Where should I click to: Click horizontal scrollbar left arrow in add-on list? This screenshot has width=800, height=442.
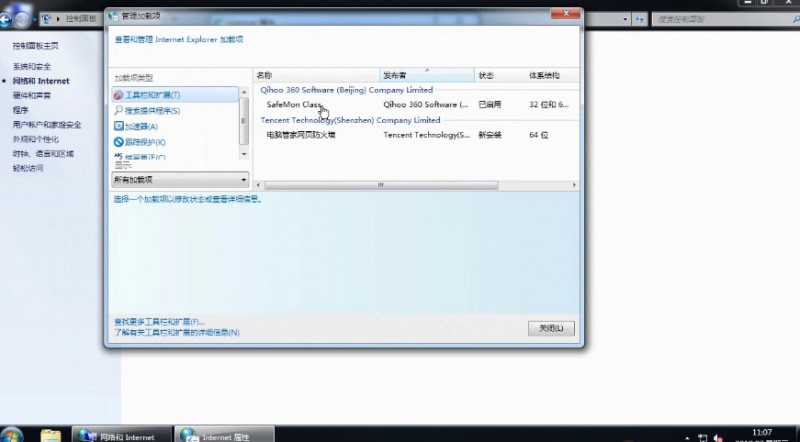pos(258,185)
